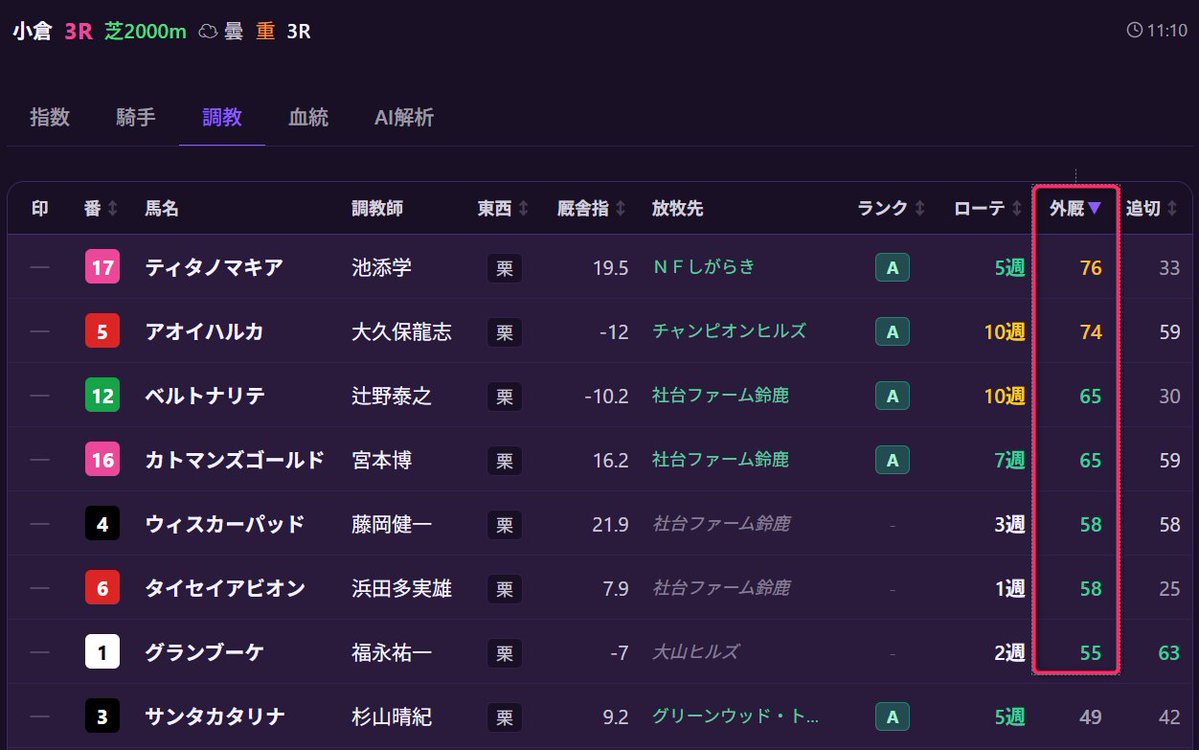Click the clock icon beside 11:10
The image size is (1199, 750).
click(1135, 30)
